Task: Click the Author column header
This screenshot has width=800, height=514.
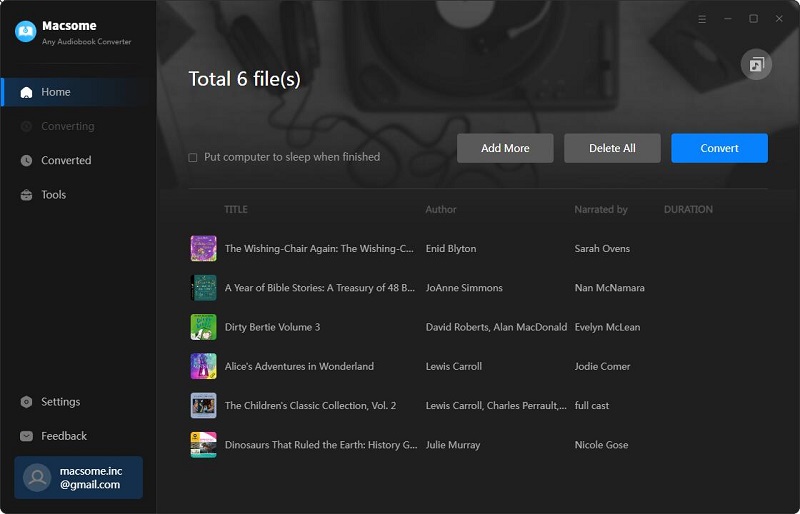Action: tap(441, 210)
